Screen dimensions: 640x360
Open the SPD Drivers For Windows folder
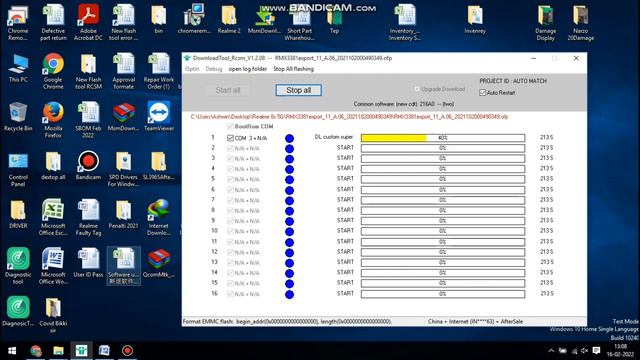(123, 169)
